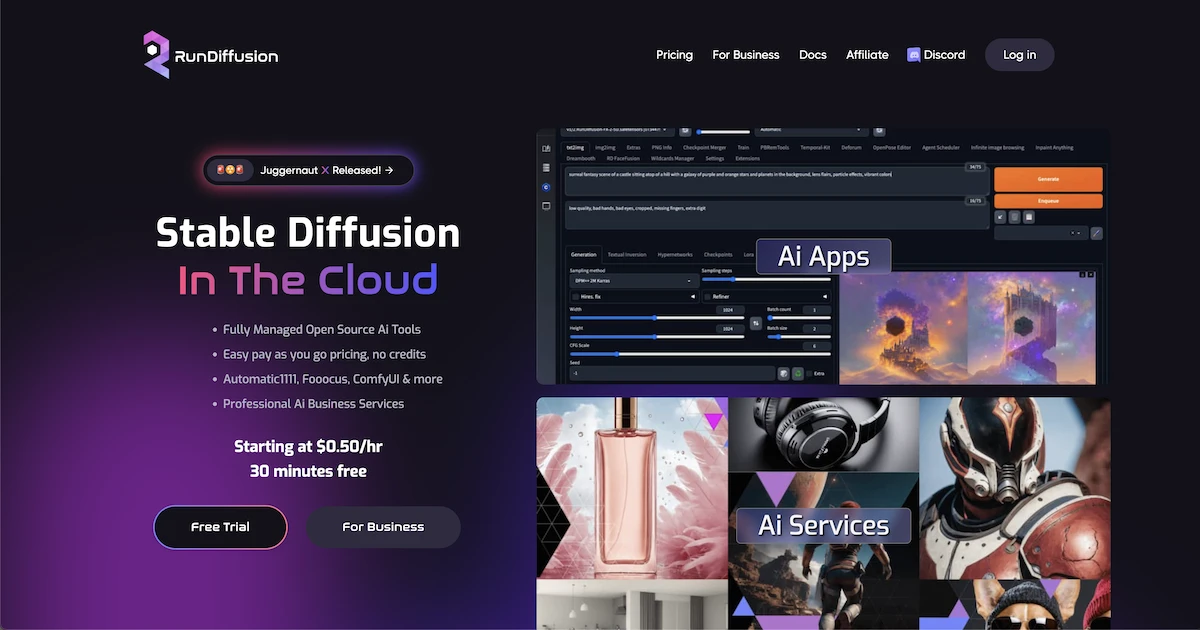
Task: Start the Free Trial
Action: [220, 527]
